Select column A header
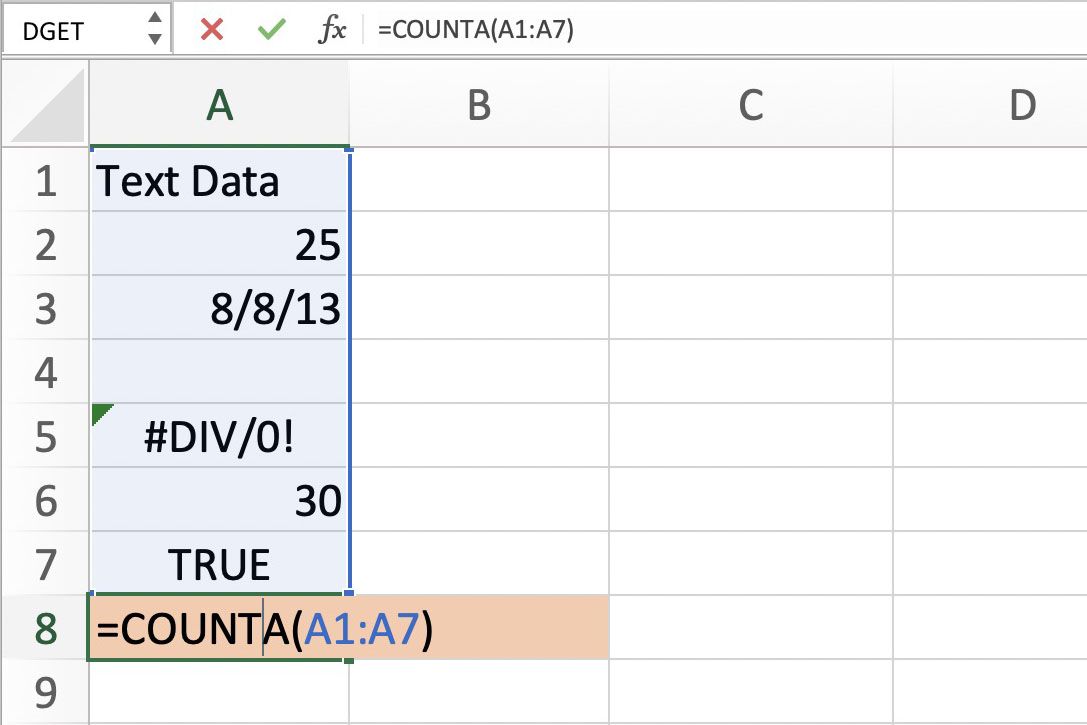 coord(219,105)
